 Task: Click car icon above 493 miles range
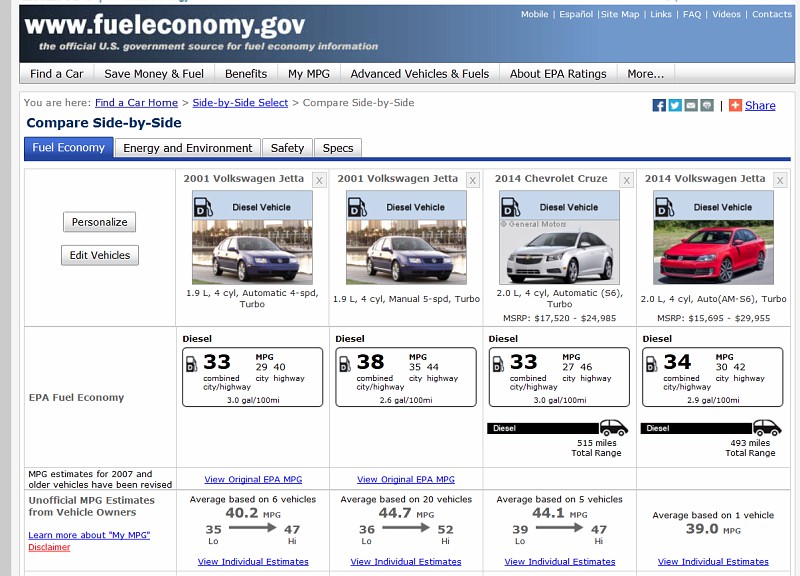click(x=767, y=427)
